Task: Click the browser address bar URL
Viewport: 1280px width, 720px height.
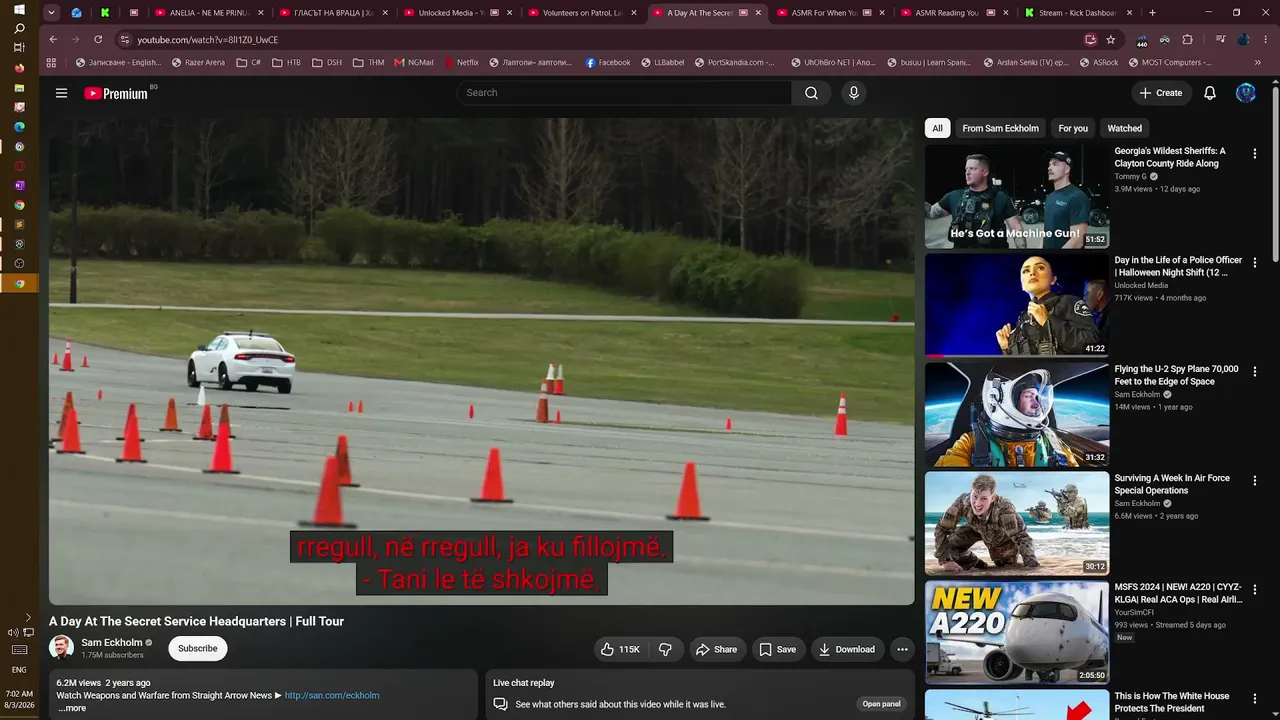Action: point(208,40)
